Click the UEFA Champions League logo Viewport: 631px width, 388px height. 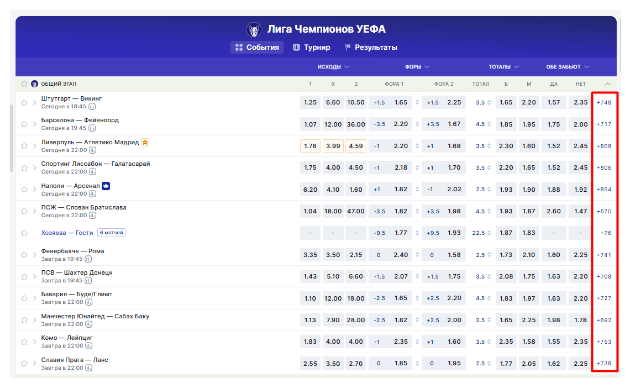[x=254, y=29]
